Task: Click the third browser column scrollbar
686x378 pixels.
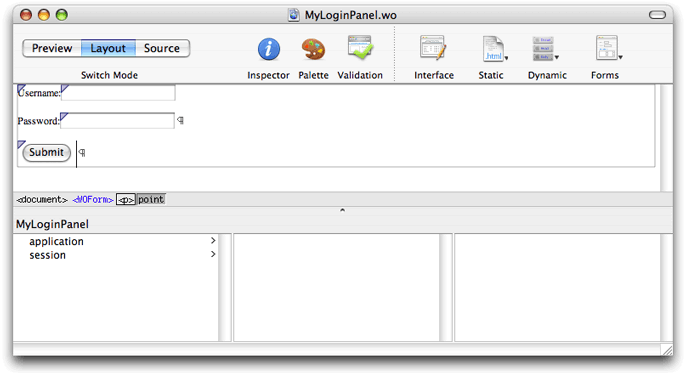Action: click(x=666, y=287)
